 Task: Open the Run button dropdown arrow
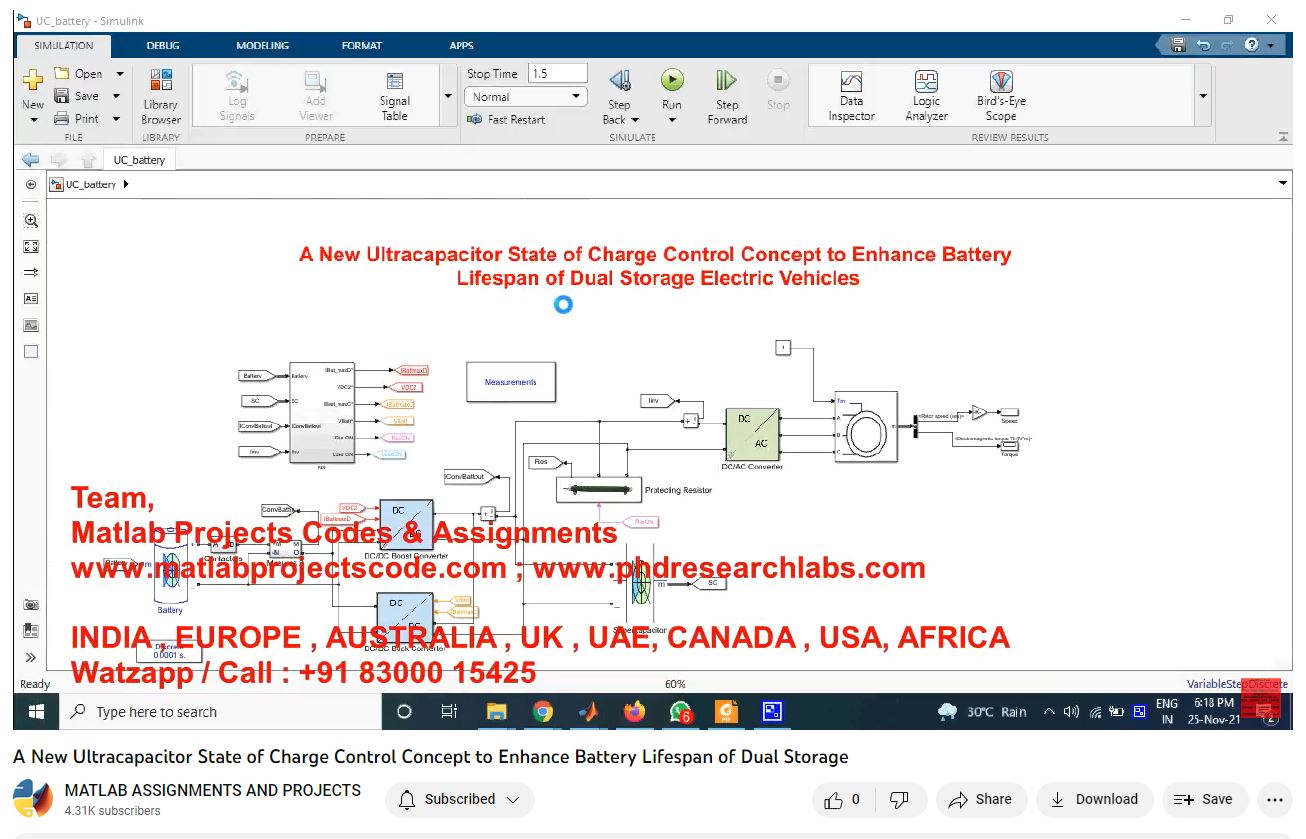672,120
